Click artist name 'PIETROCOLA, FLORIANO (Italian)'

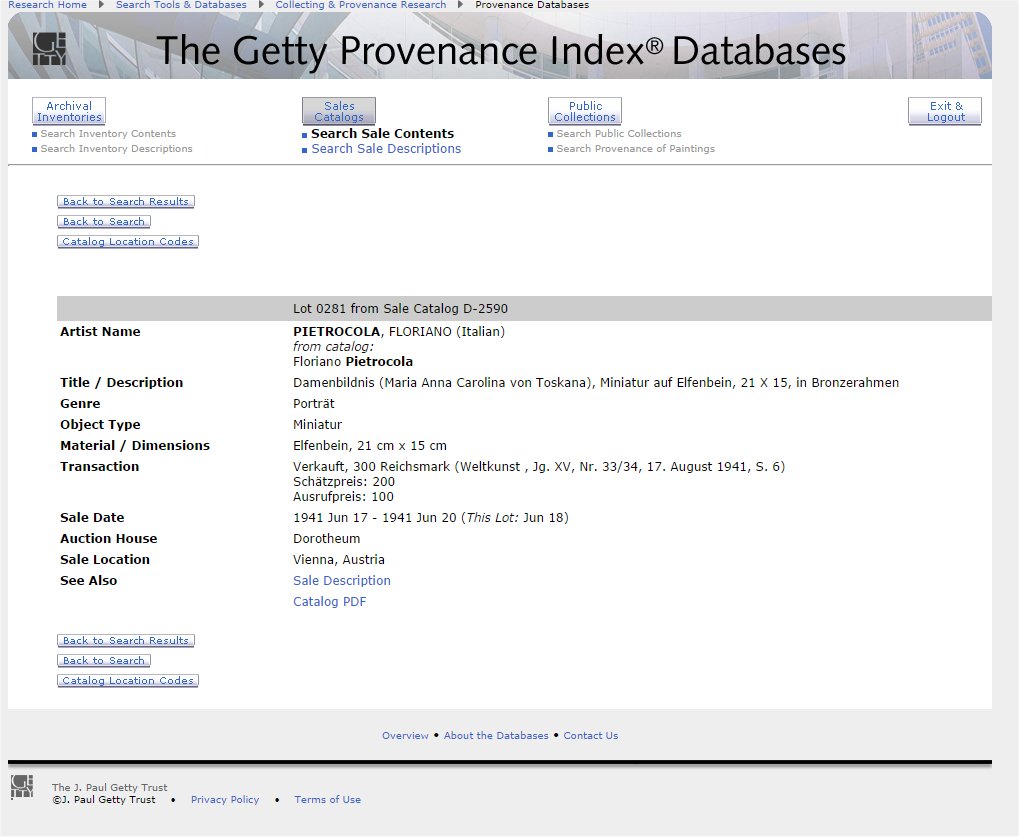tap(399, 331)
